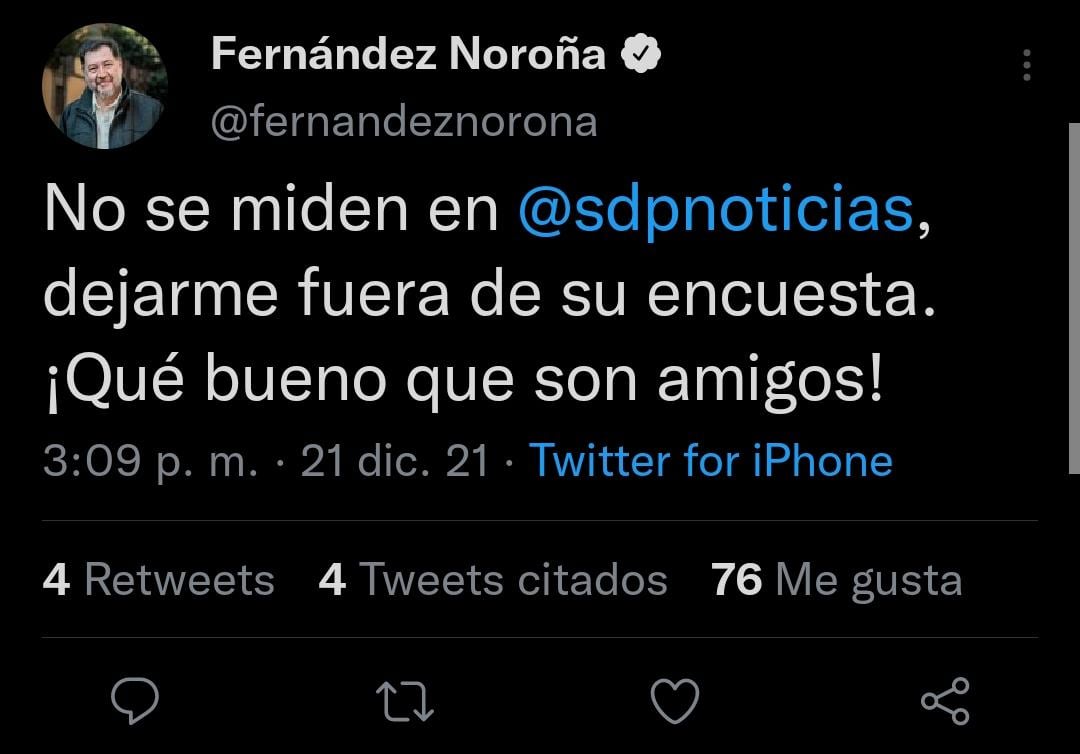Screen dimensions: 1080x754
Task: Select the words "No se miden en"
Action: point(270,210)
